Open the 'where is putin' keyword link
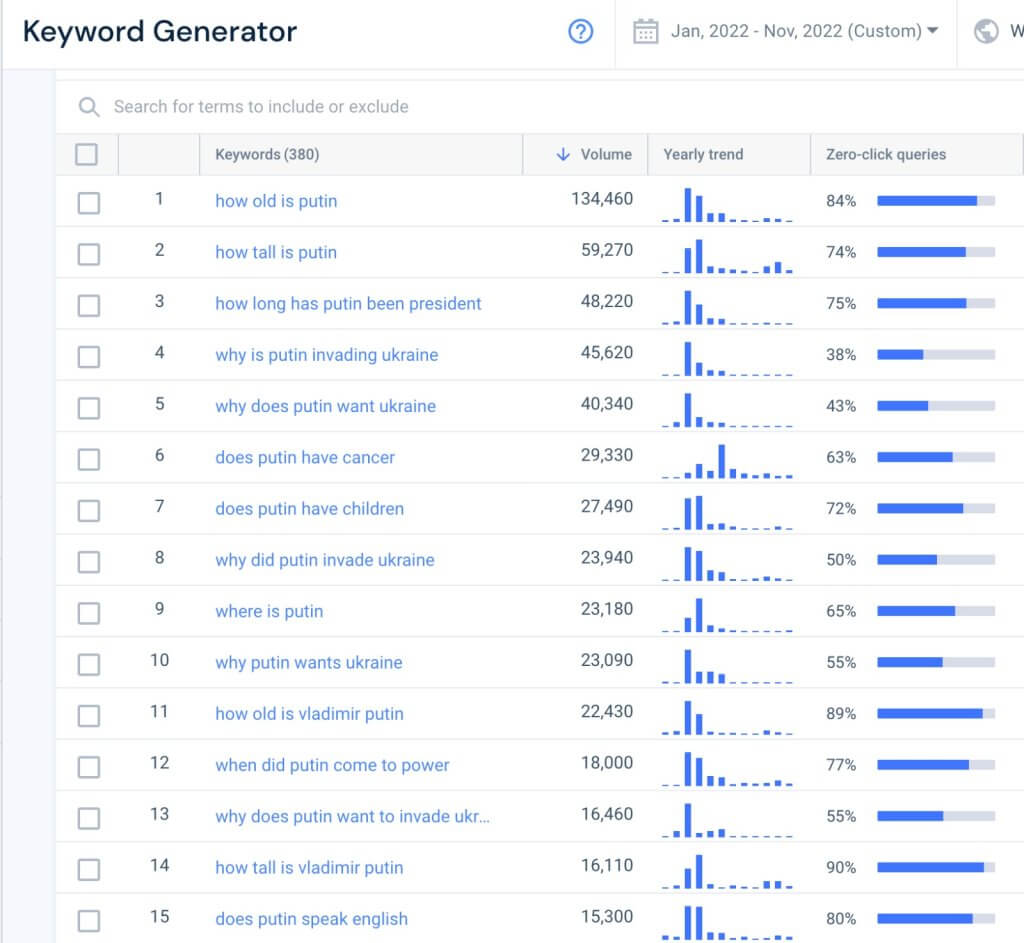 (269, 612)
